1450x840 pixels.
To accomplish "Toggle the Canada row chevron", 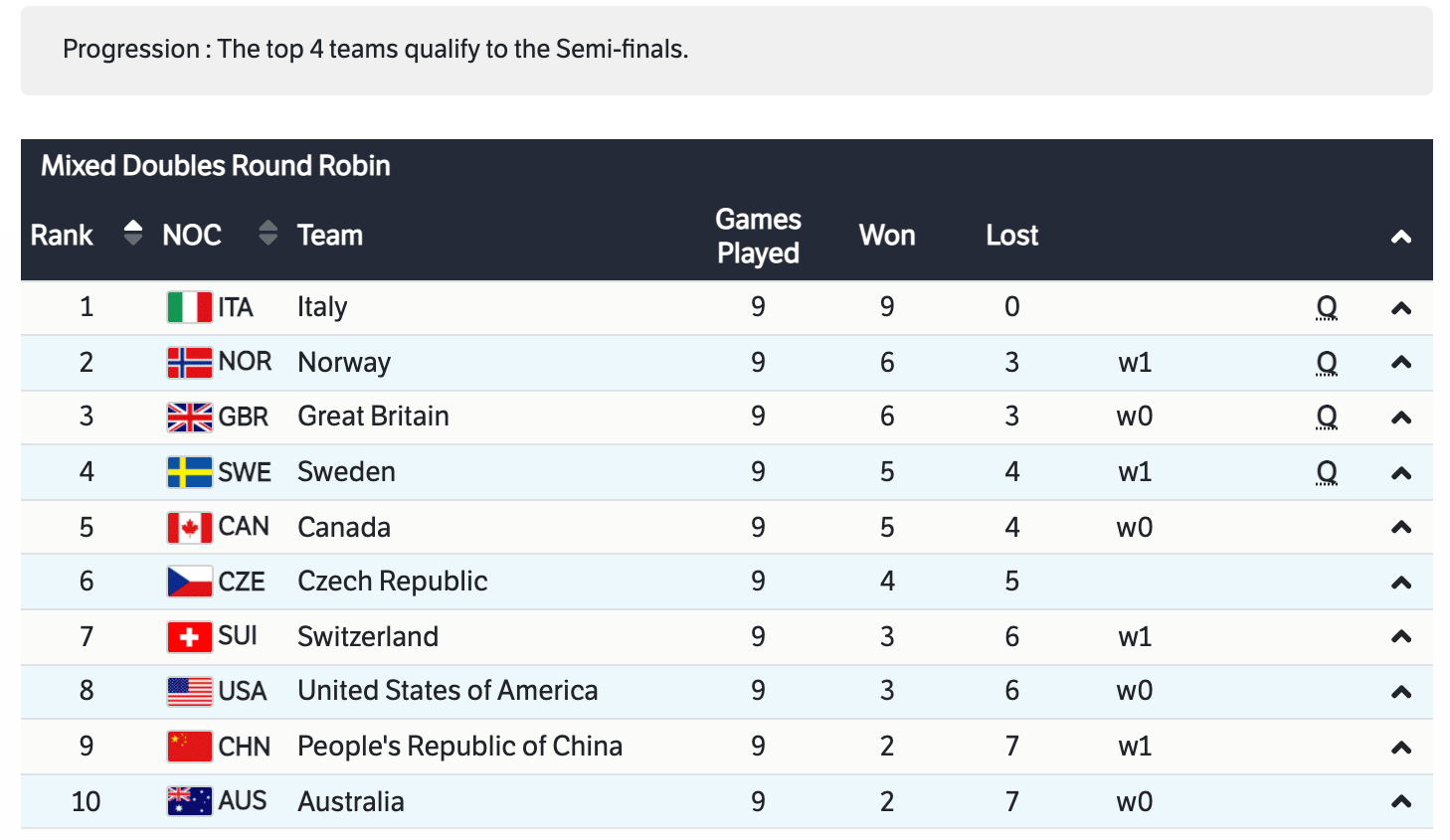I will click(x=1400, y=528).
